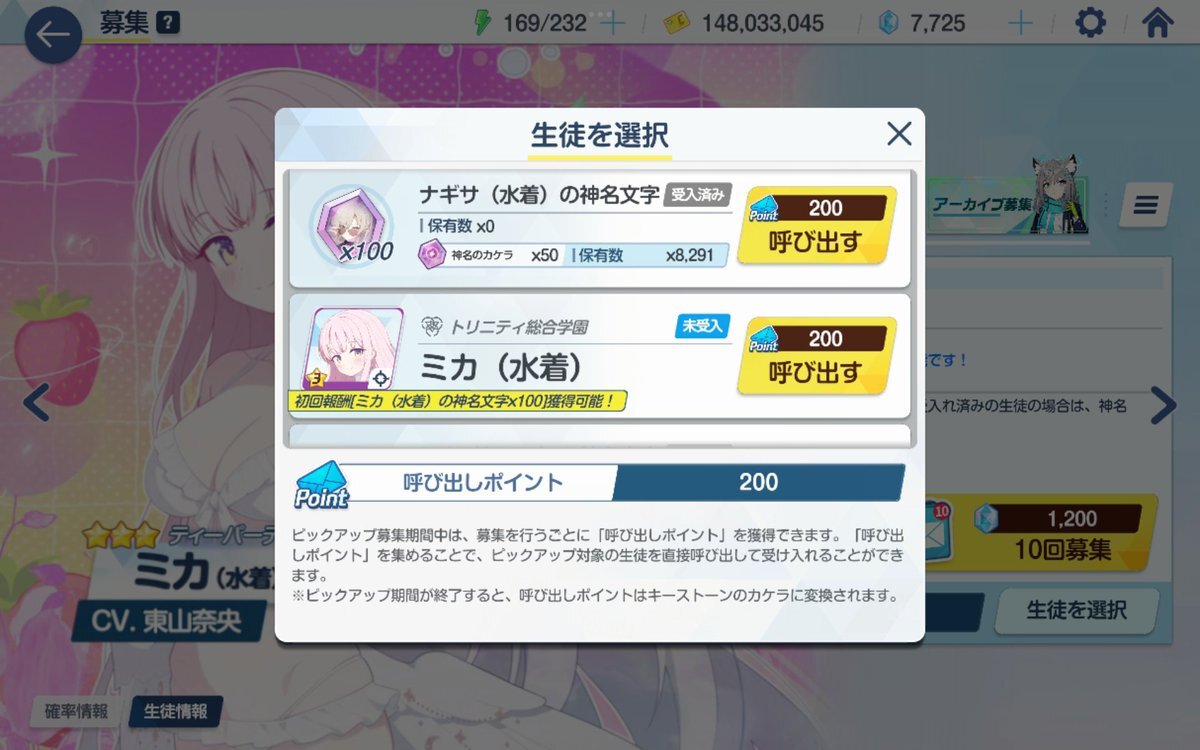This screenshot has height=750, width=1200.
Task: Click the 10回募集 recruit button
Action: tap(1060, 533)
